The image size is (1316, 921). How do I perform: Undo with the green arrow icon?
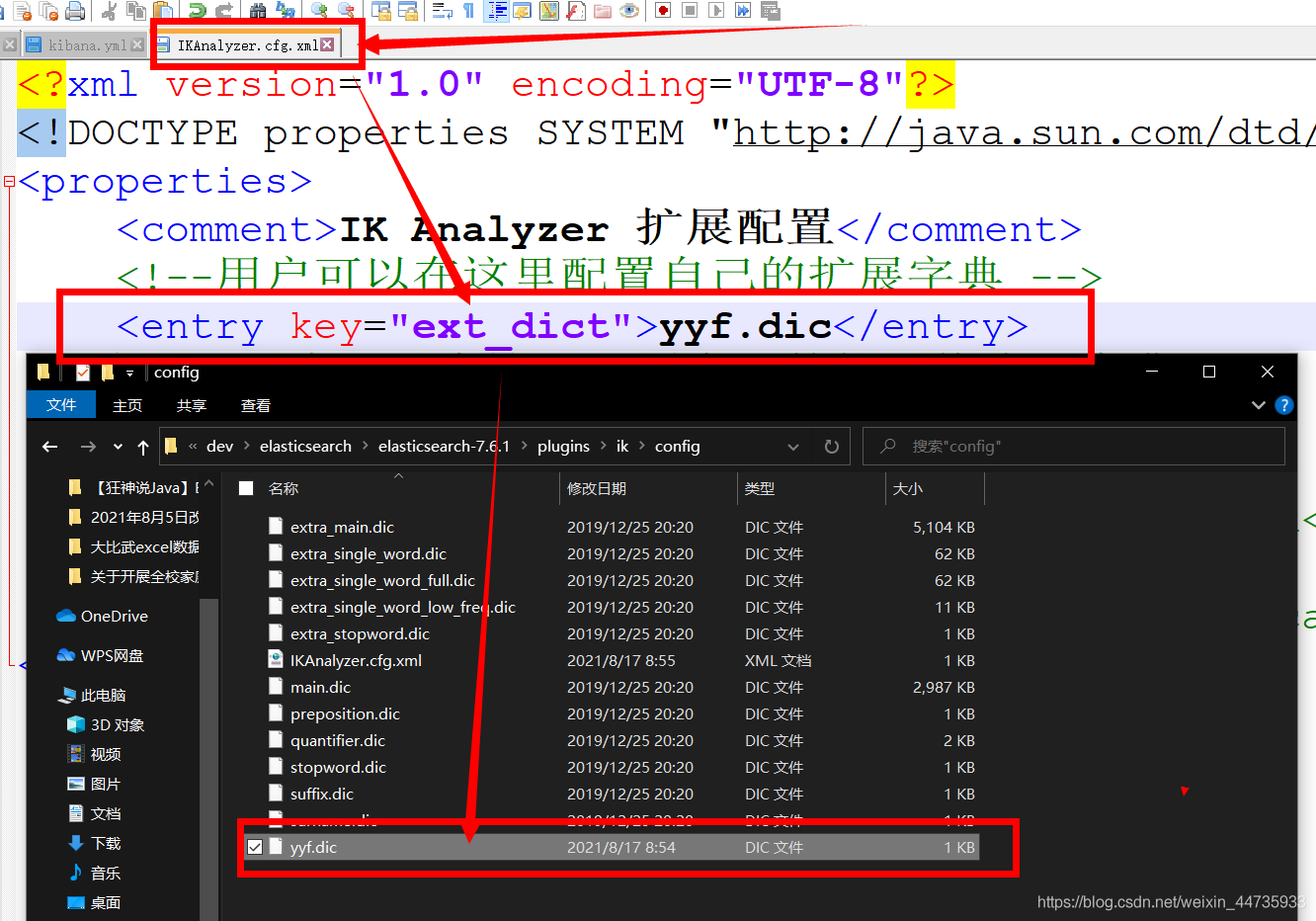pos(196,12)
